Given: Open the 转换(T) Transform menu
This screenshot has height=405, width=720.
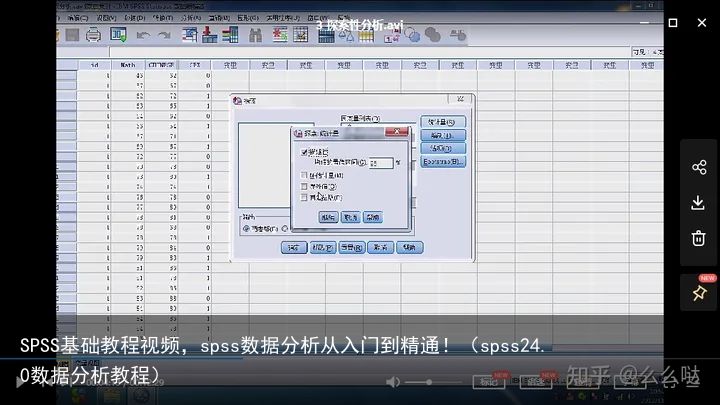Looking at the screenshot, I should [x=163, y=18].
